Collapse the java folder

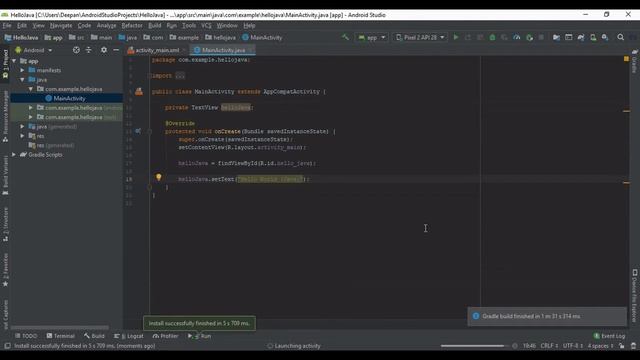[22, 80]
